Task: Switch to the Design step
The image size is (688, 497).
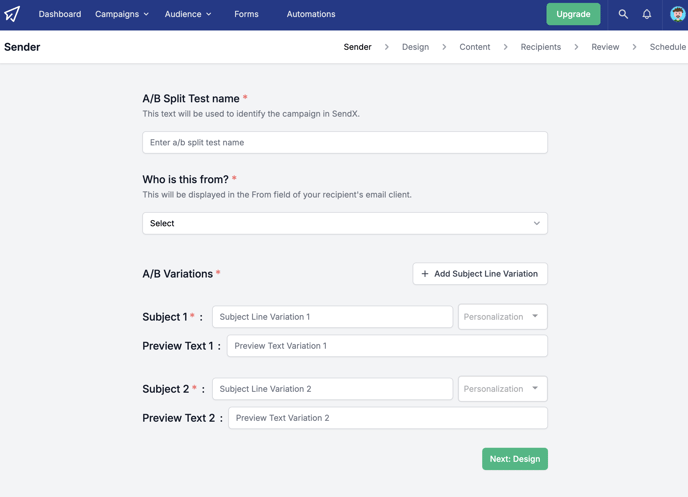Action: (x=416, y=47)
